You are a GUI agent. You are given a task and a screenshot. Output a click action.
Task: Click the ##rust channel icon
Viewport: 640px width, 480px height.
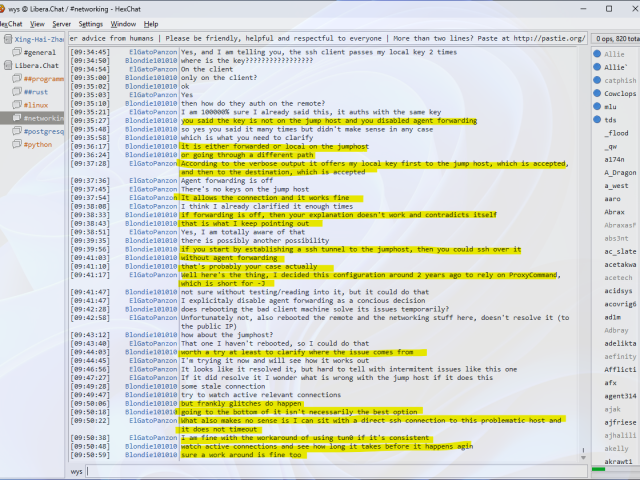coord(16,91)
